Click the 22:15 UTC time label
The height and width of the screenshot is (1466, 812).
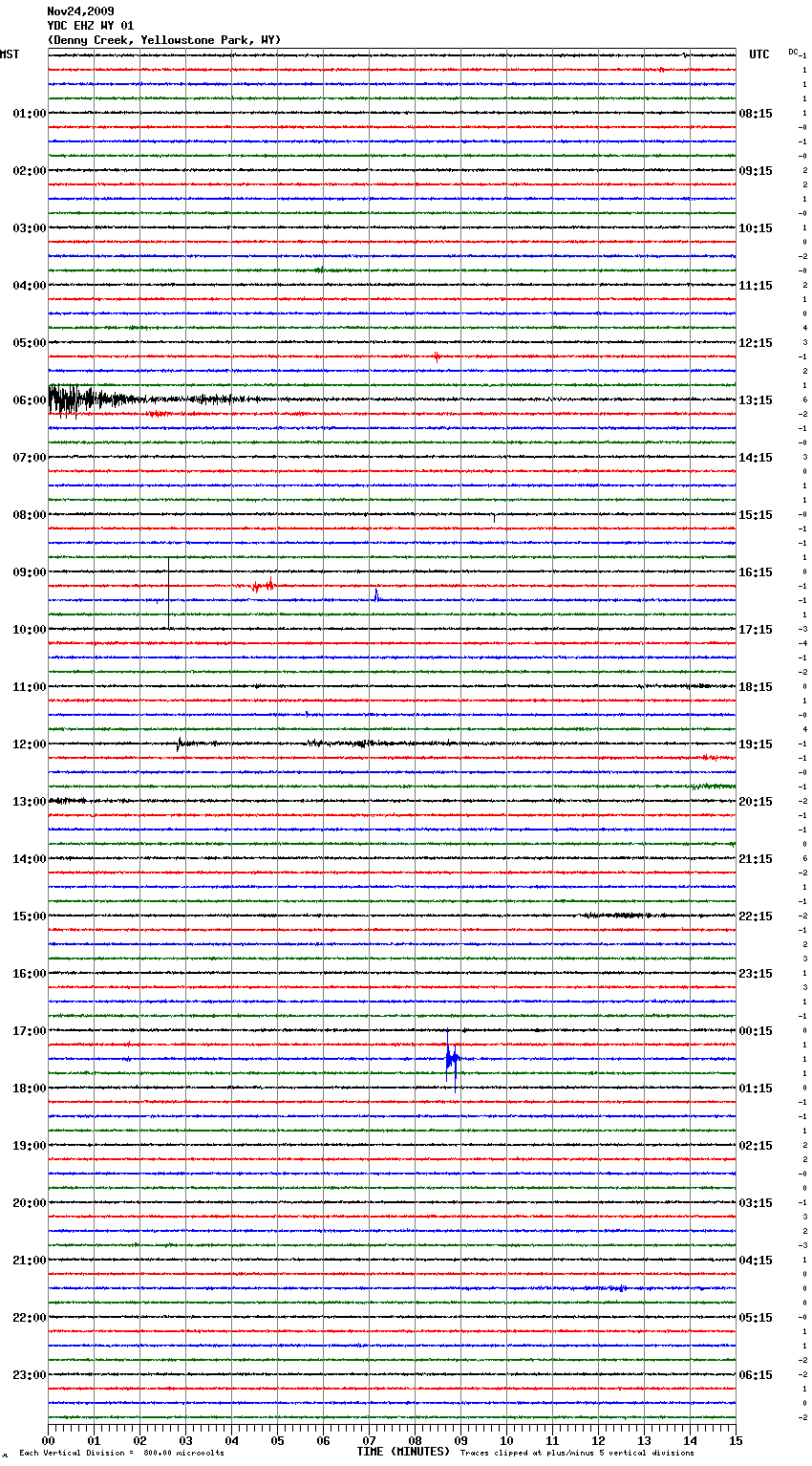point(756,916)
